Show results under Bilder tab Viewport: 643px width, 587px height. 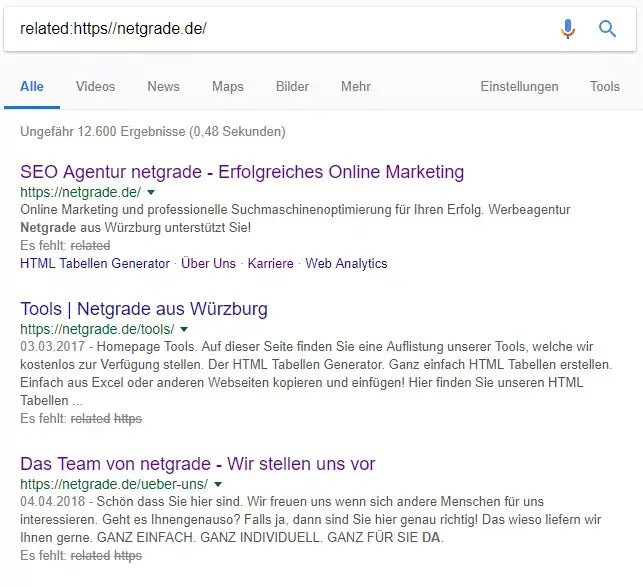292,87
